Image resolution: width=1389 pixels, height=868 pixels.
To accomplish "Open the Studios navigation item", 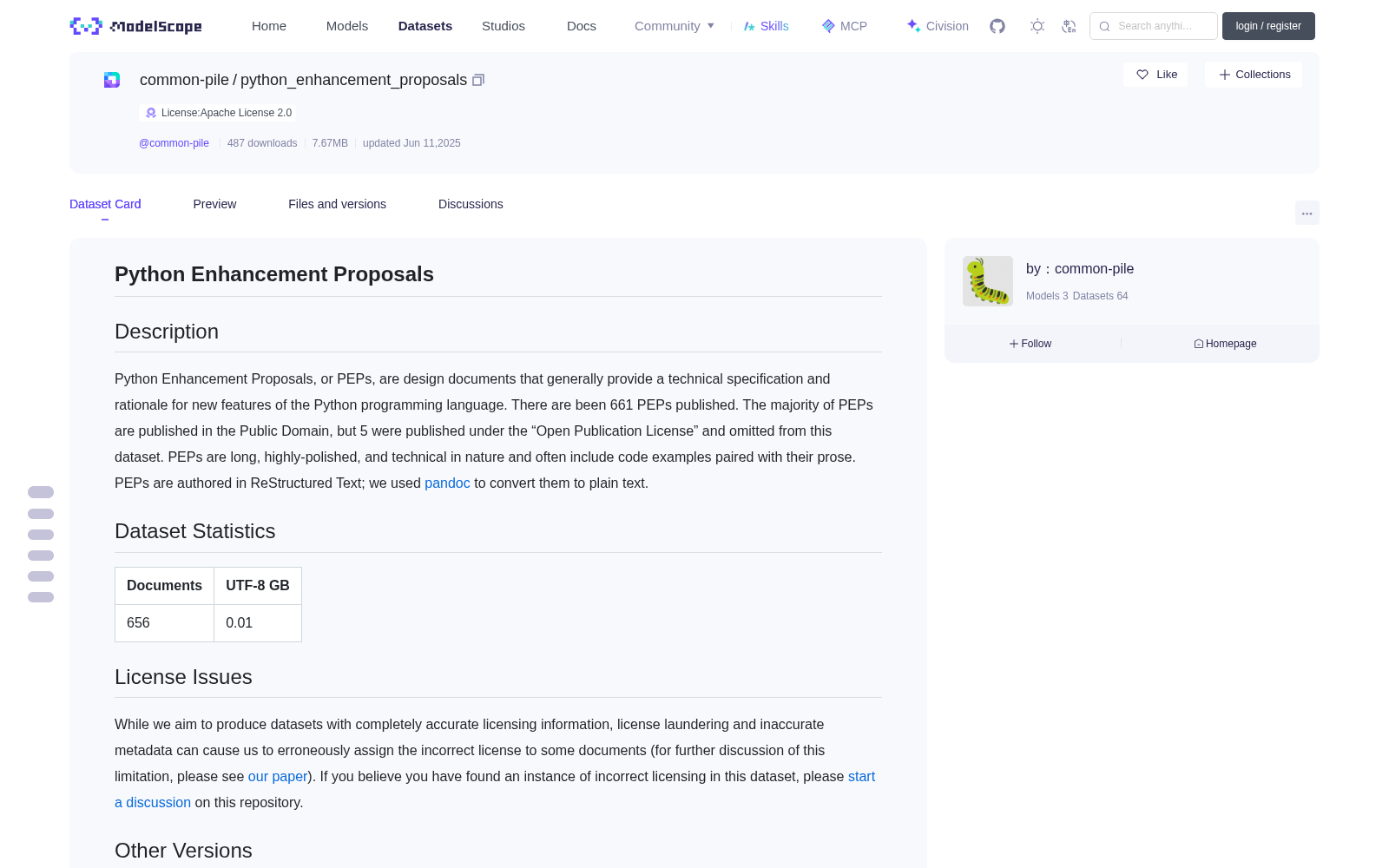I will click(x=504, y=26).
